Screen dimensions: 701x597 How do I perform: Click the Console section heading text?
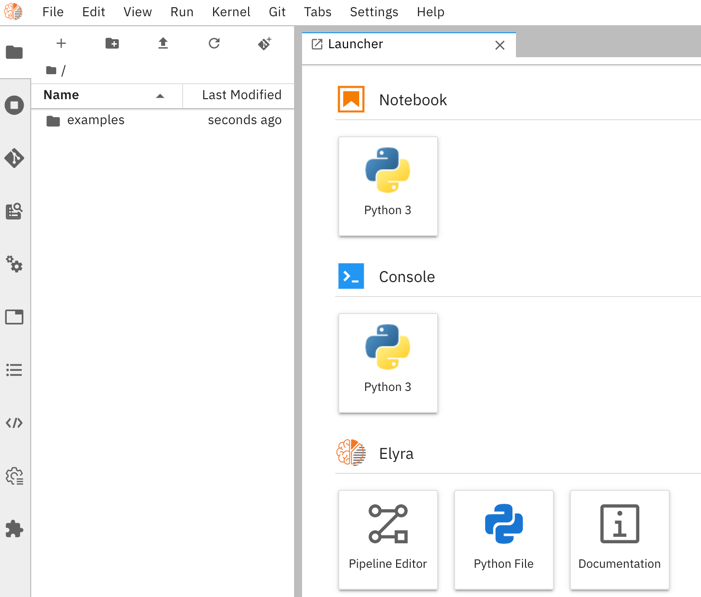point(407,277)
